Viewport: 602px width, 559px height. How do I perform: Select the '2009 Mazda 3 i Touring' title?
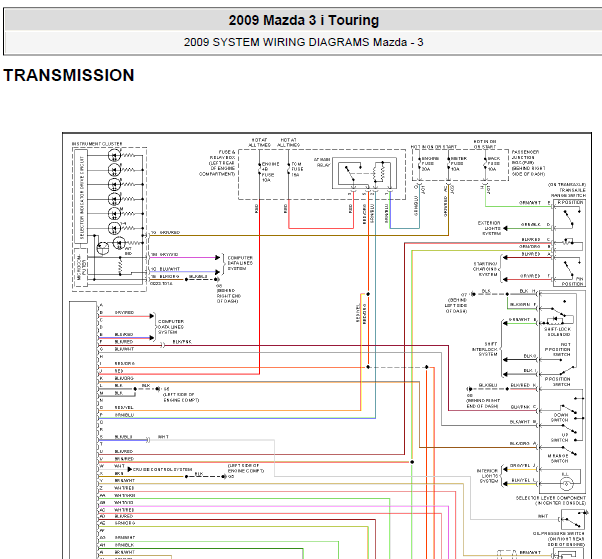304,20
